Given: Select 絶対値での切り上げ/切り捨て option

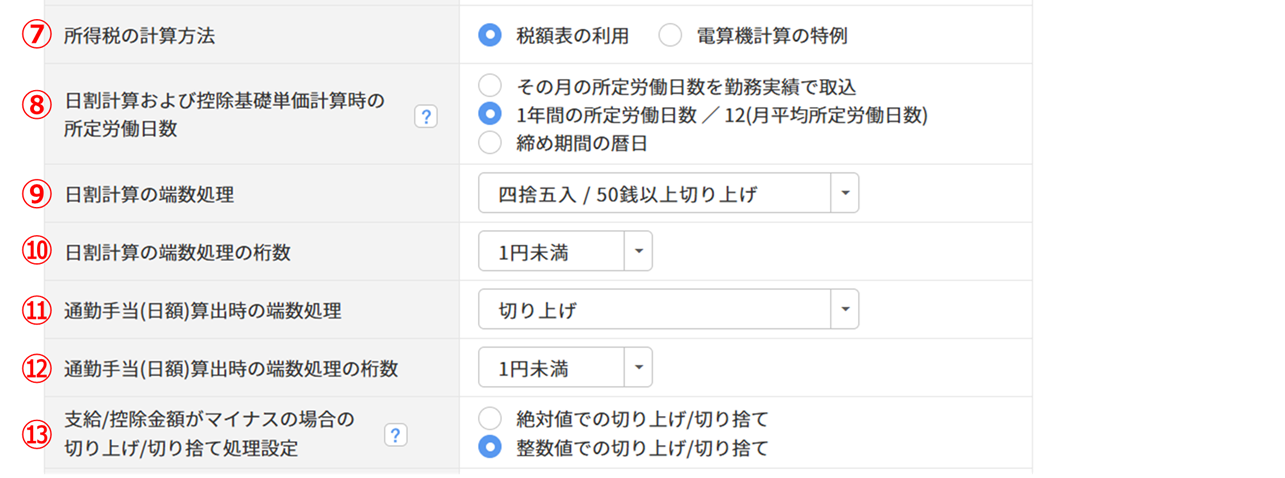Looking at the screenshot, I should click(x=490, y=418).
